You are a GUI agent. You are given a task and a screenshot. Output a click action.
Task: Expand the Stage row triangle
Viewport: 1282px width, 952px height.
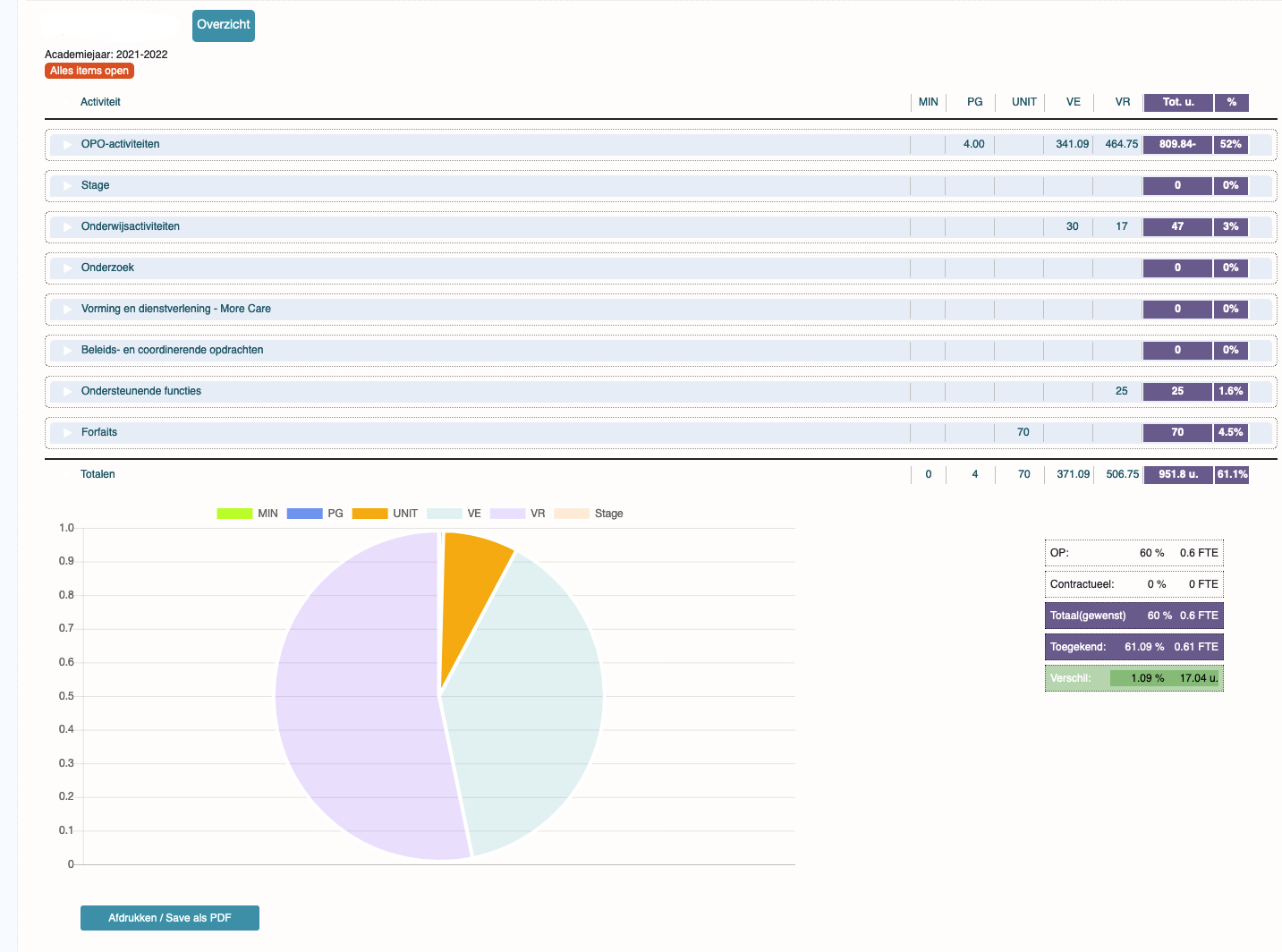point(67,185)
